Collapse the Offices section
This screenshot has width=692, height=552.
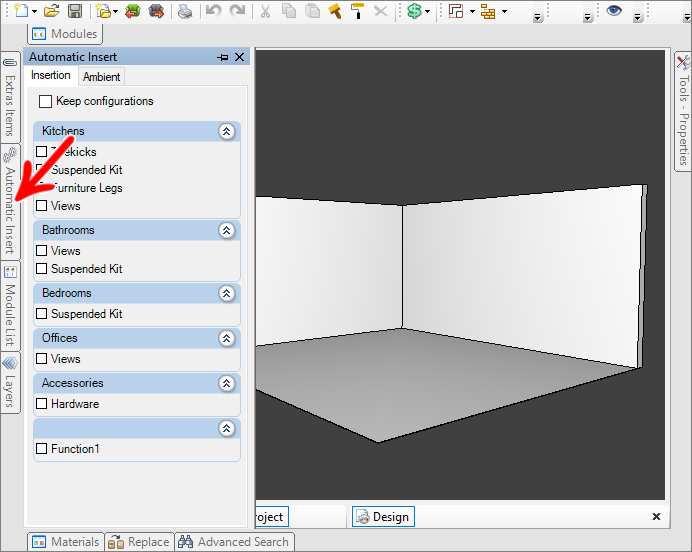pos(226,338)
